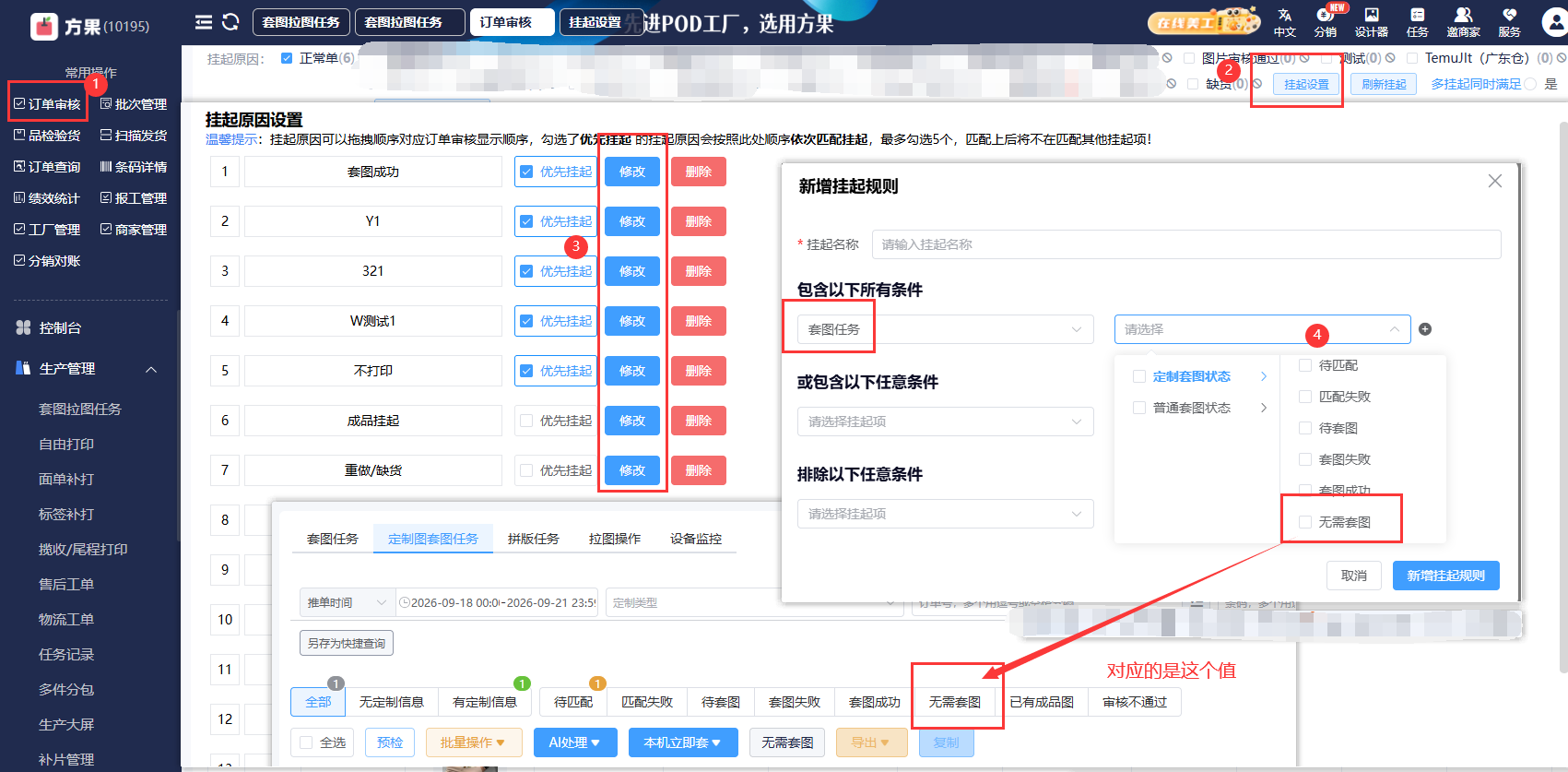This screenshot has width=1568, height=772.
Task: Open the 服务 service icon
Action: (x=1509, y=22)
